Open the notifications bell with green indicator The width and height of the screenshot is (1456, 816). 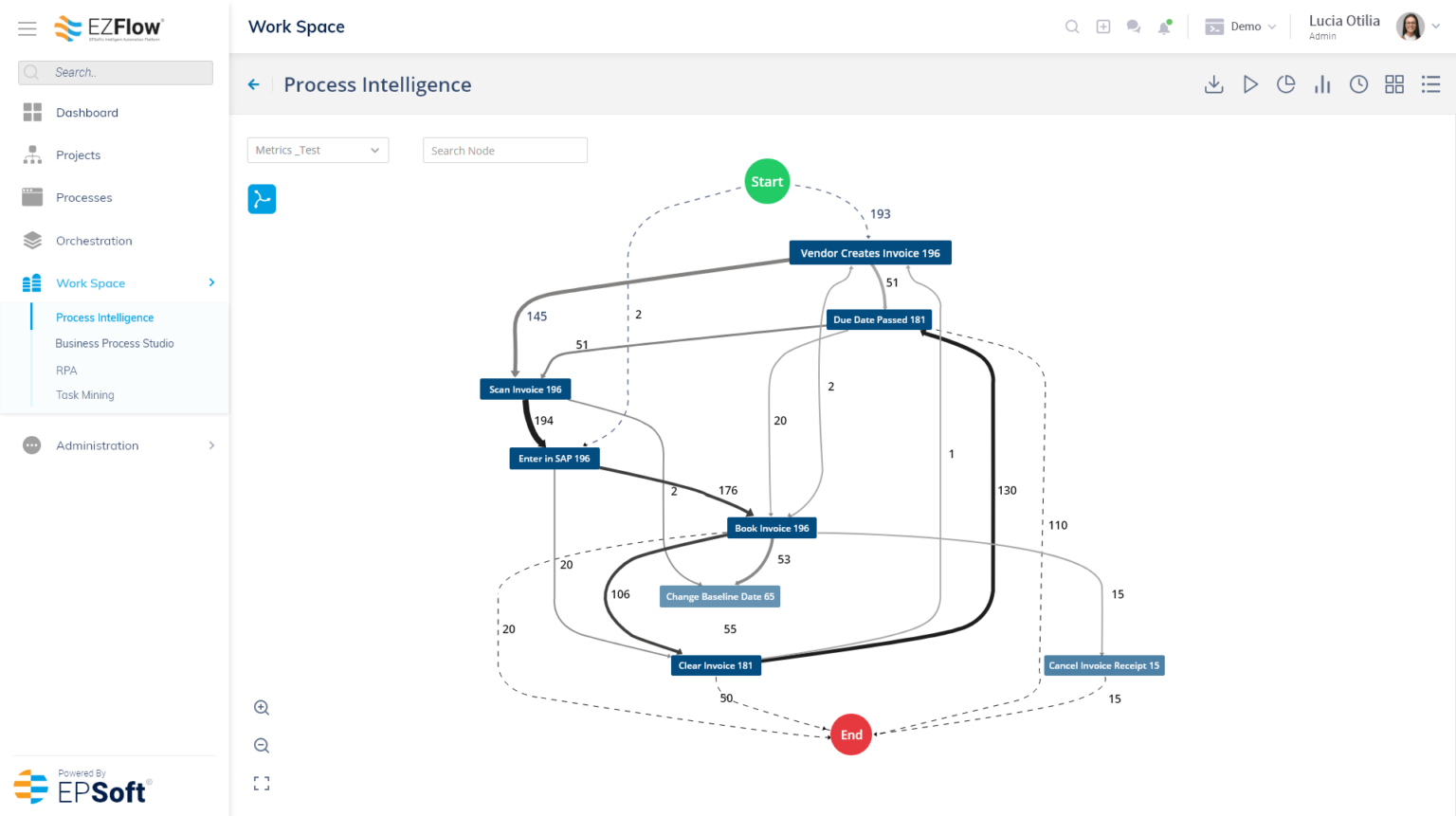(1164, 27)
